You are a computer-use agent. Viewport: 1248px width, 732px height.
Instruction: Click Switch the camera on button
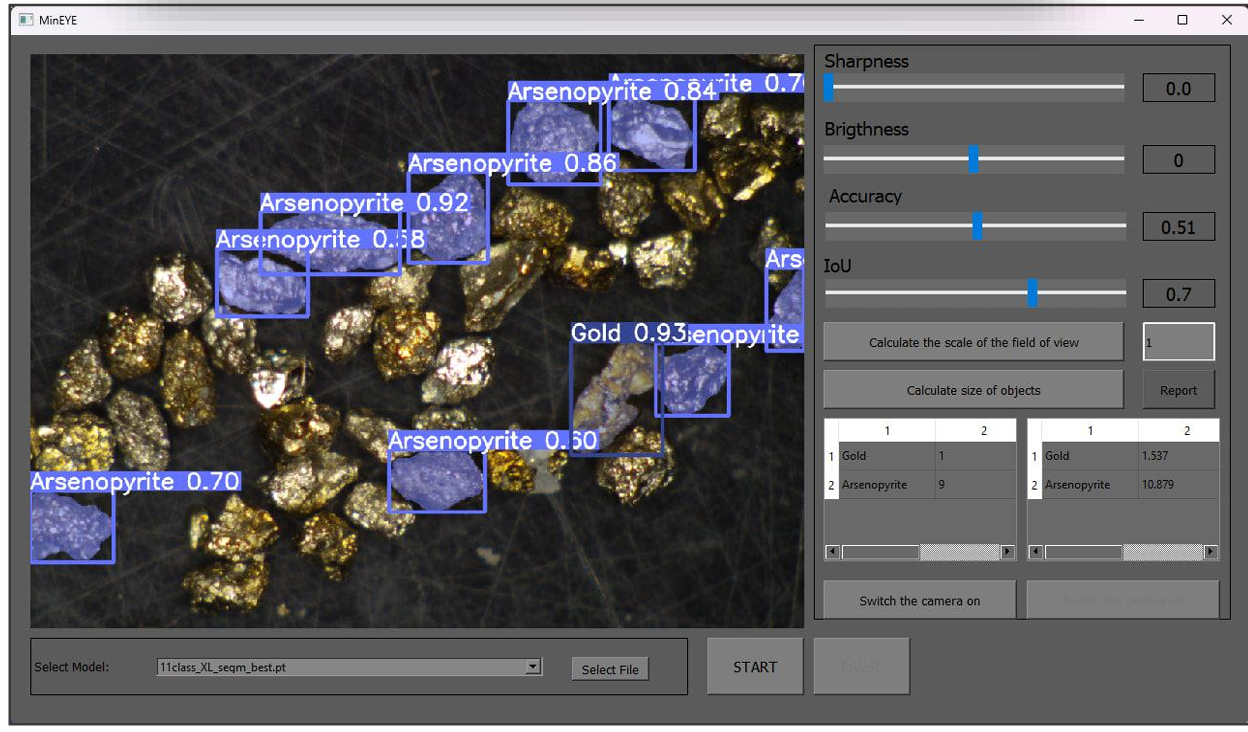click(x=919, y=601)
